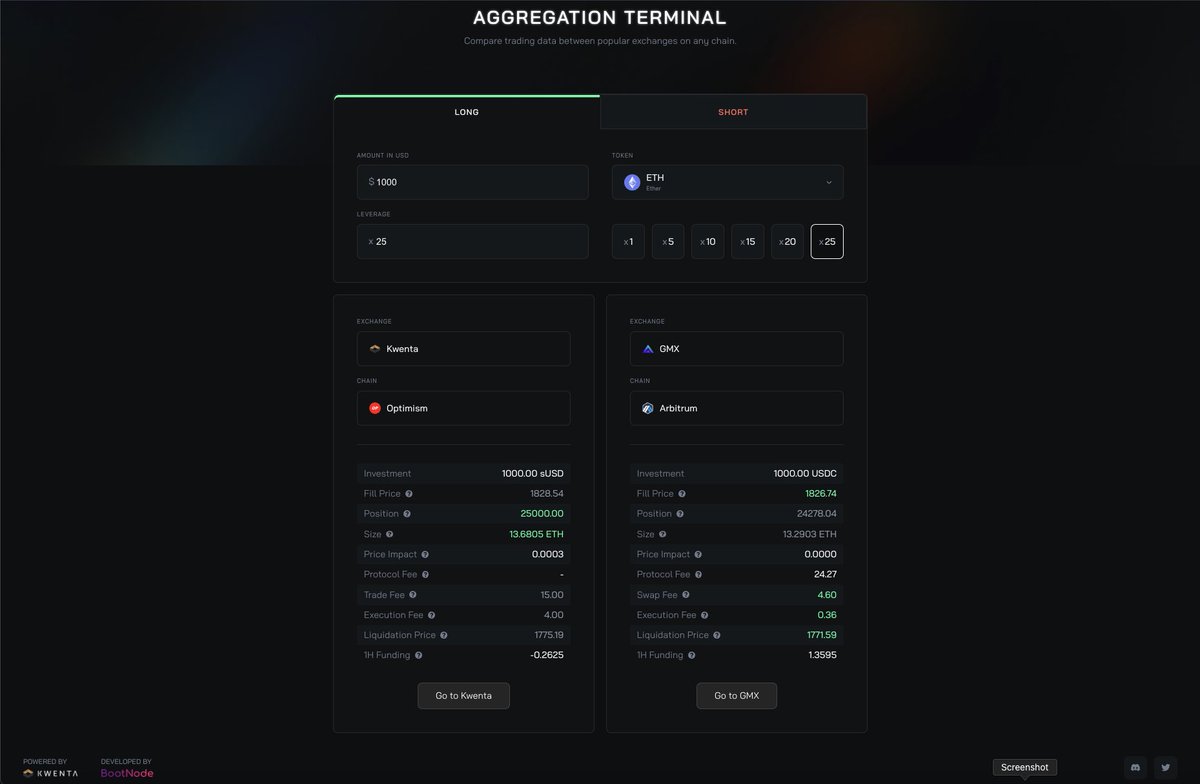Open the Optimism chain selector
This screenshot has height=784, width=1200.
[x=464, y=408]
